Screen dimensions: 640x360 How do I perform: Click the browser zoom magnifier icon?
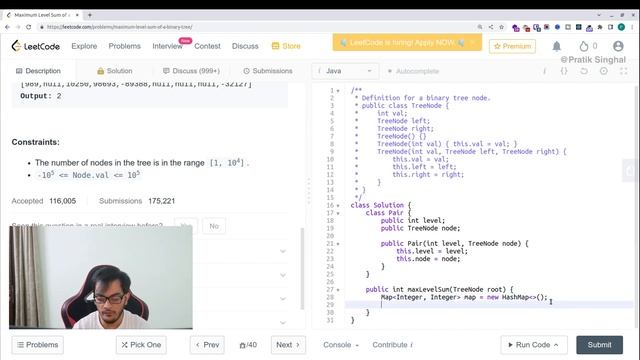click(x=480, y=27)
